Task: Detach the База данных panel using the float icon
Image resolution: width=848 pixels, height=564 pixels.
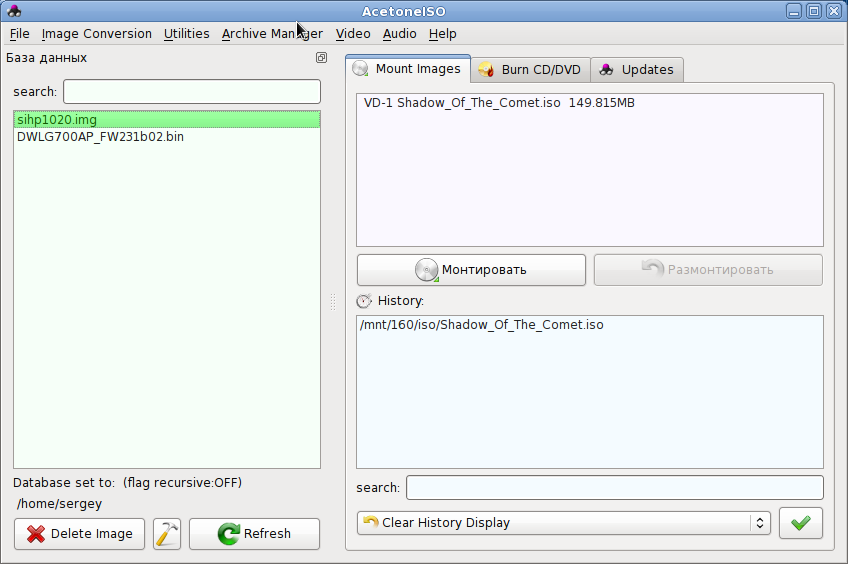Action: coord(321,58)
